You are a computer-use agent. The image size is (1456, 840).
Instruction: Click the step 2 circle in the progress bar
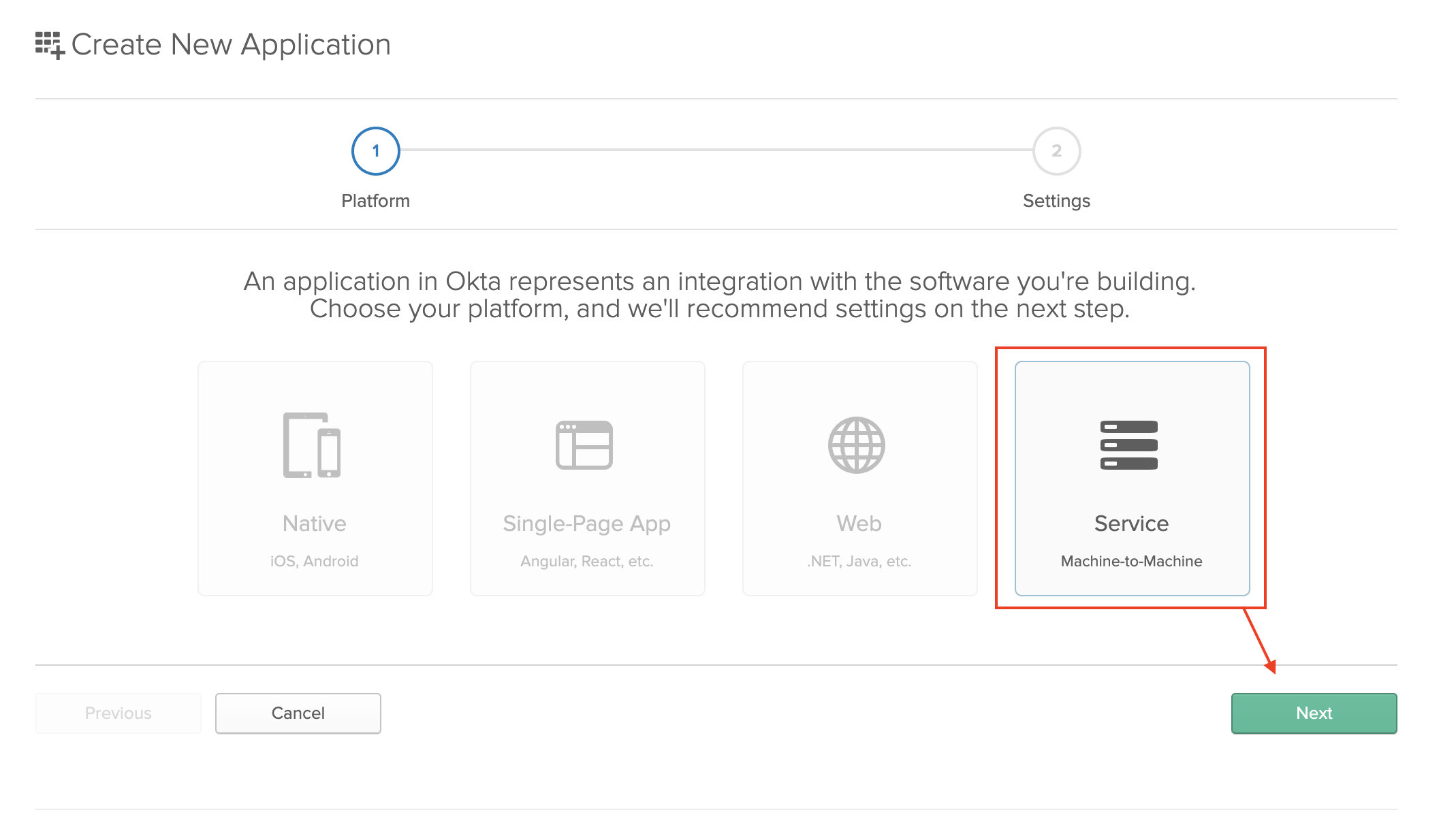pos(1056,150)
